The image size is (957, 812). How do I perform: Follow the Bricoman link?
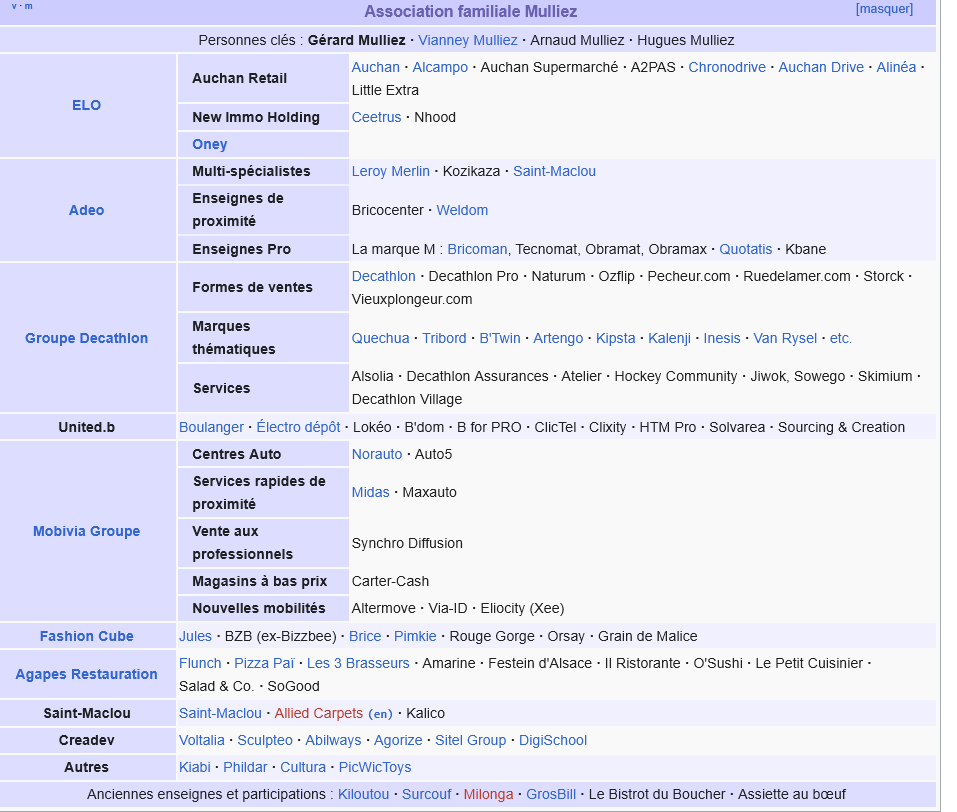(477, 249)
